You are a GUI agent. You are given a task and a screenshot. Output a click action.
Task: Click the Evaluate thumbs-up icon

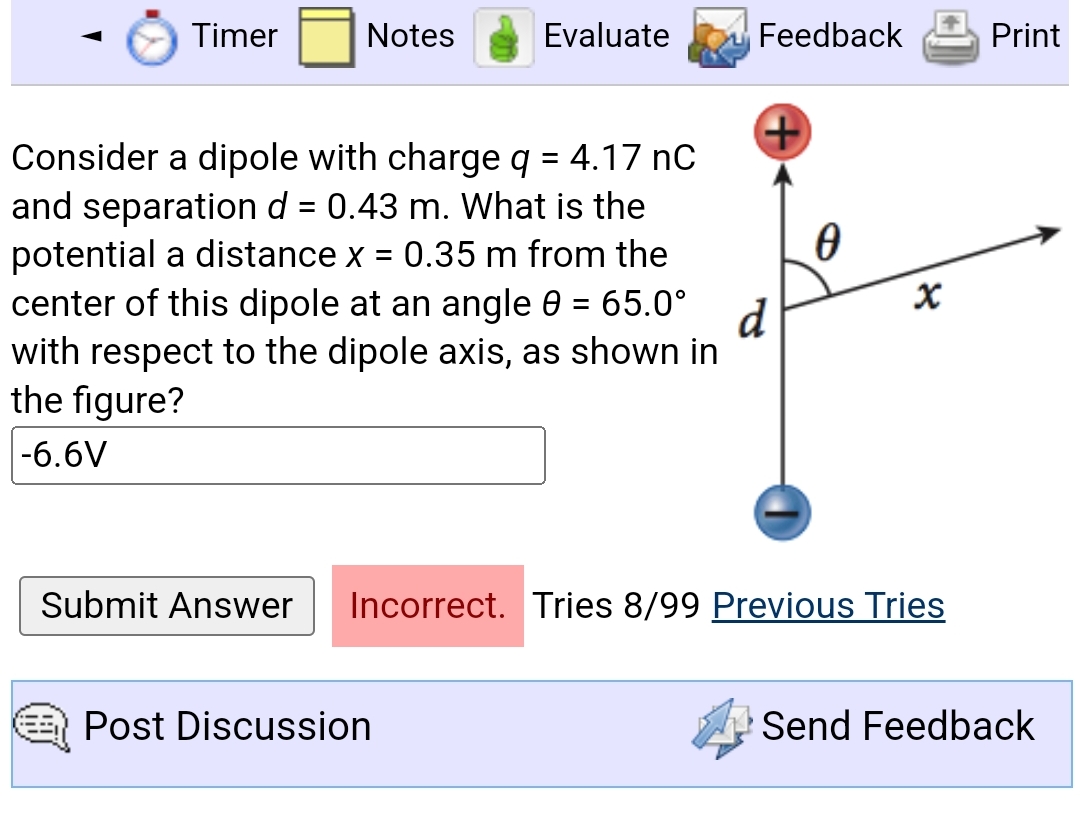pos(505,37)
